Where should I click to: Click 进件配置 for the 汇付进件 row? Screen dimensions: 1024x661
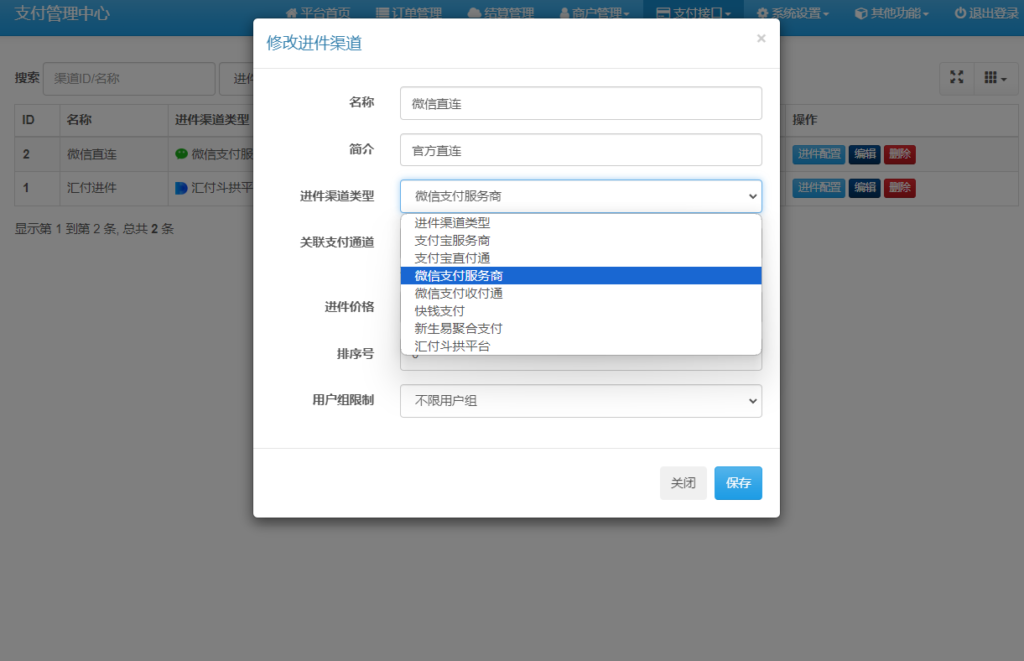pyautogui.click(x=818, y=187)
